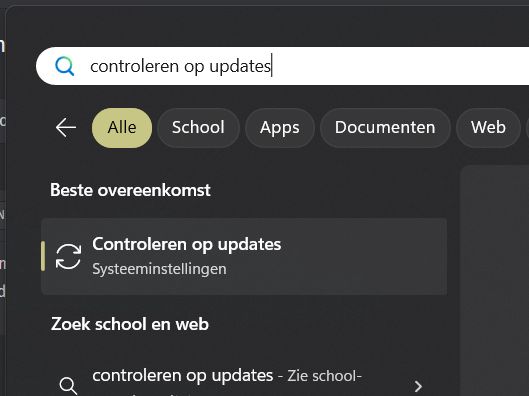Viewport: 529px width, 396px height.
Task: Switch to the Web filter
Action: pyautogui.click(x=488, y=128)
